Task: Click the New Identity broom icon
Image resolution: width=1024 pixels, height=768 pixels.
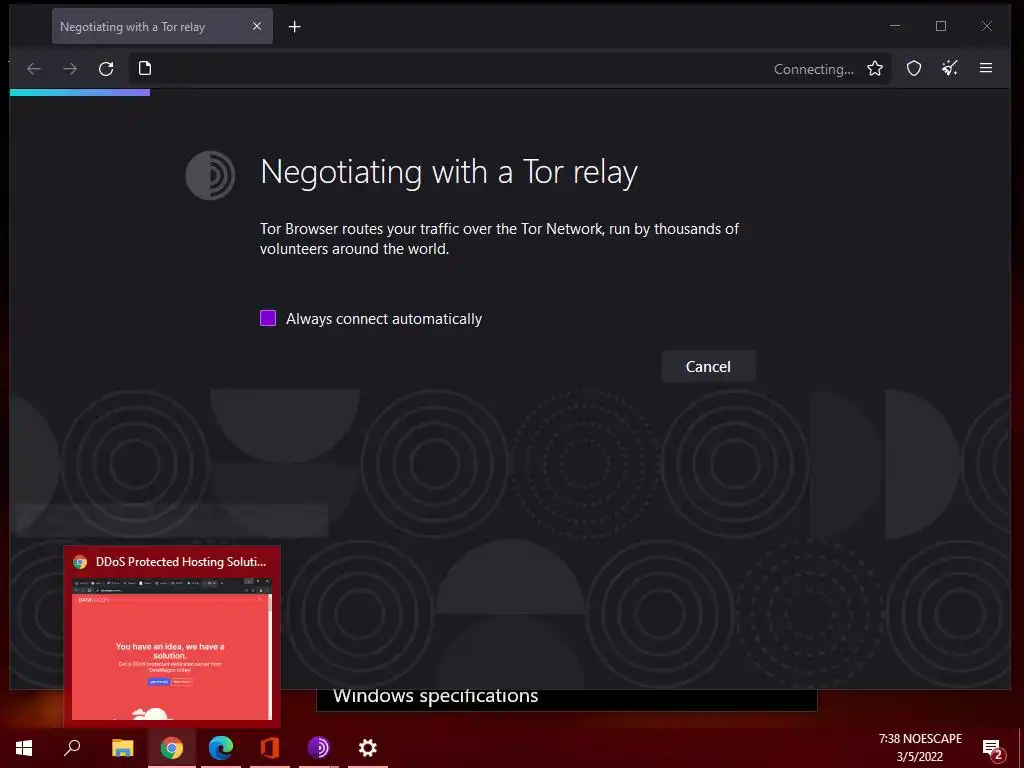Action: 950,68
